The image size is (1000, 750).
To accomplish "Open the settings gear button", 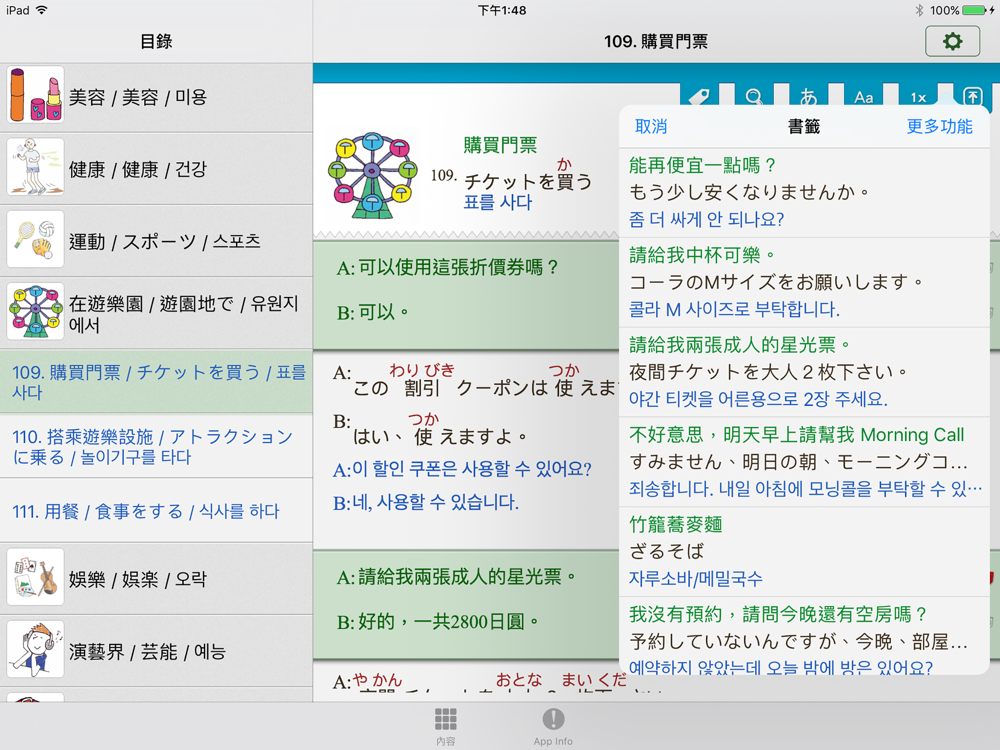I will (952, 41).
